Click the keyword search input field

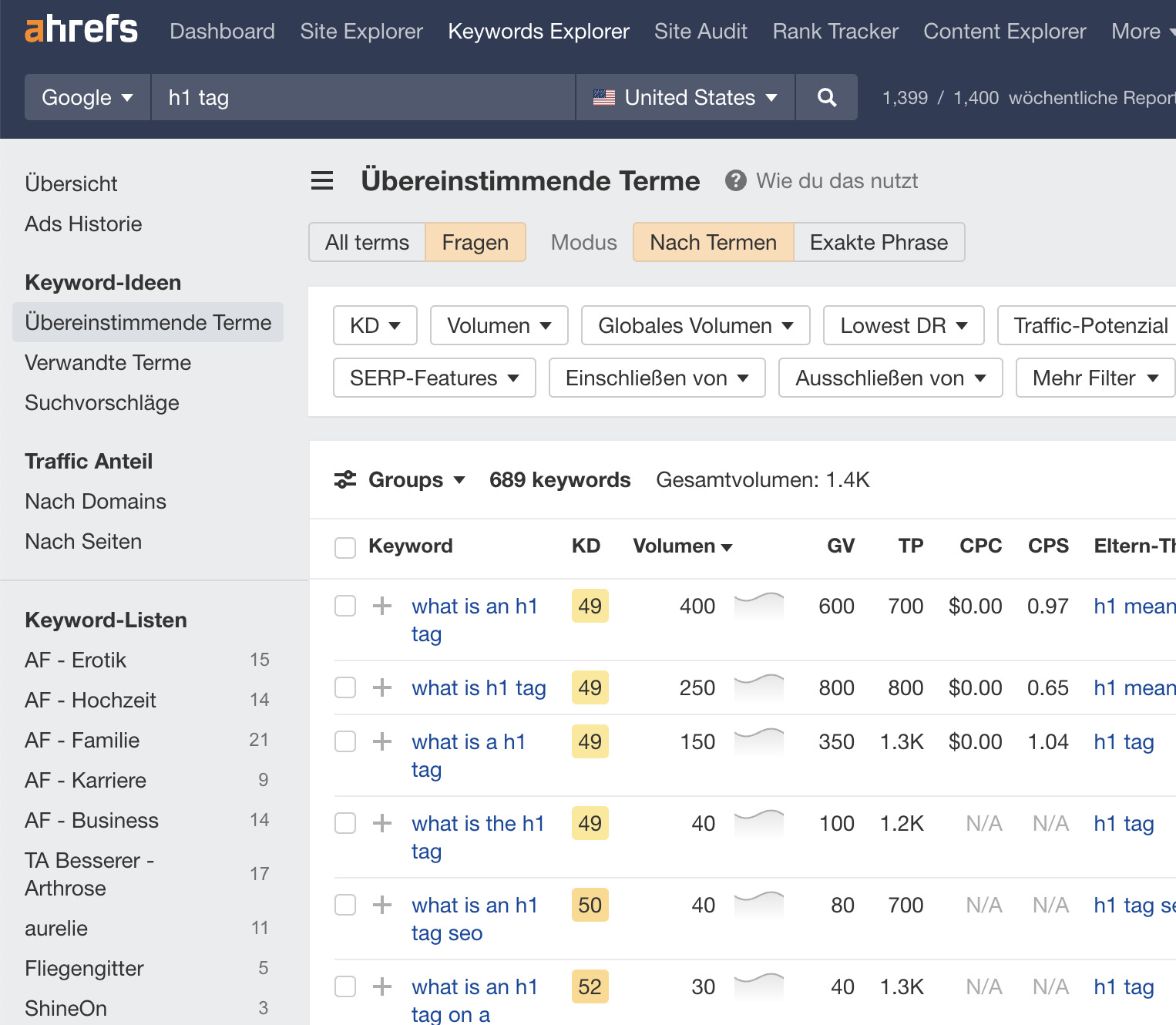(362, 97)
